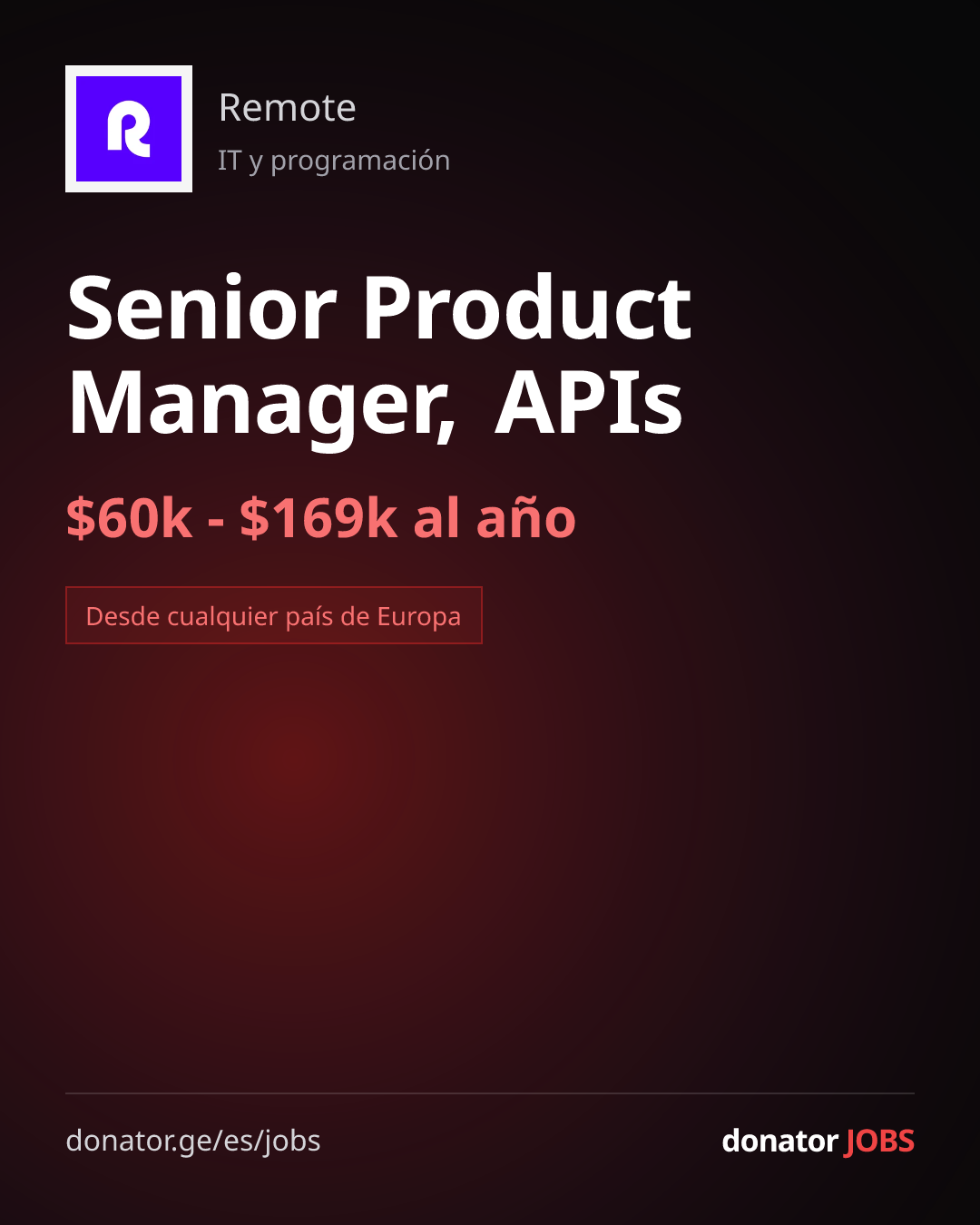Screen dimensions: 980x1225
Task: Click the word APIs in the title
Action: coord(589,402)
